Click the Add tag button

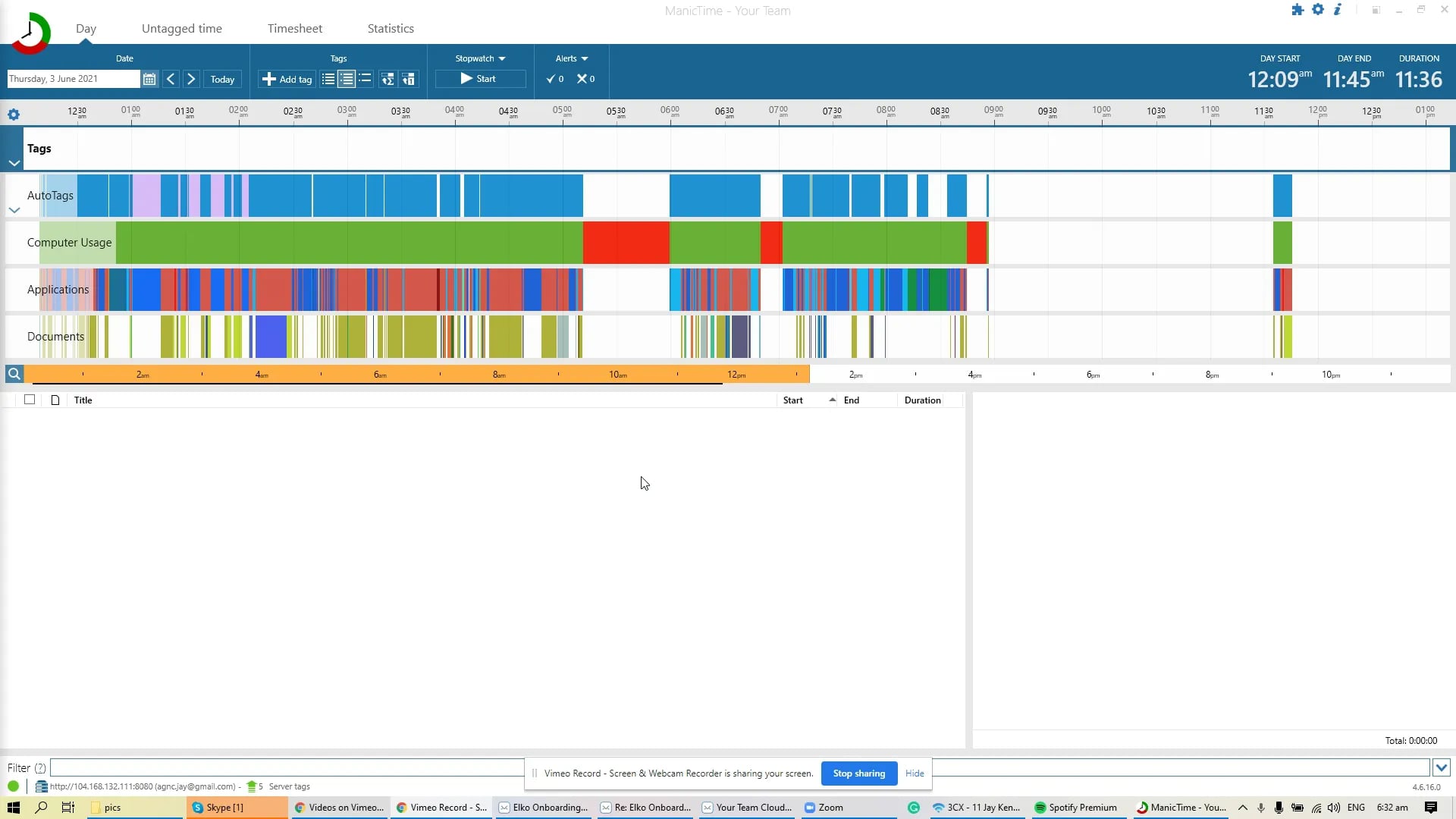287,79
